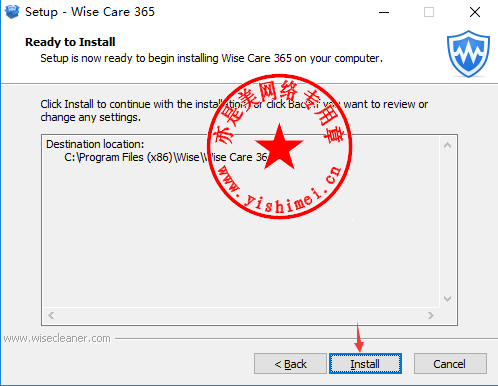498x386 pixels.
Task: Click the 'Ready to Install' heading
Action: tap(70, 42)
